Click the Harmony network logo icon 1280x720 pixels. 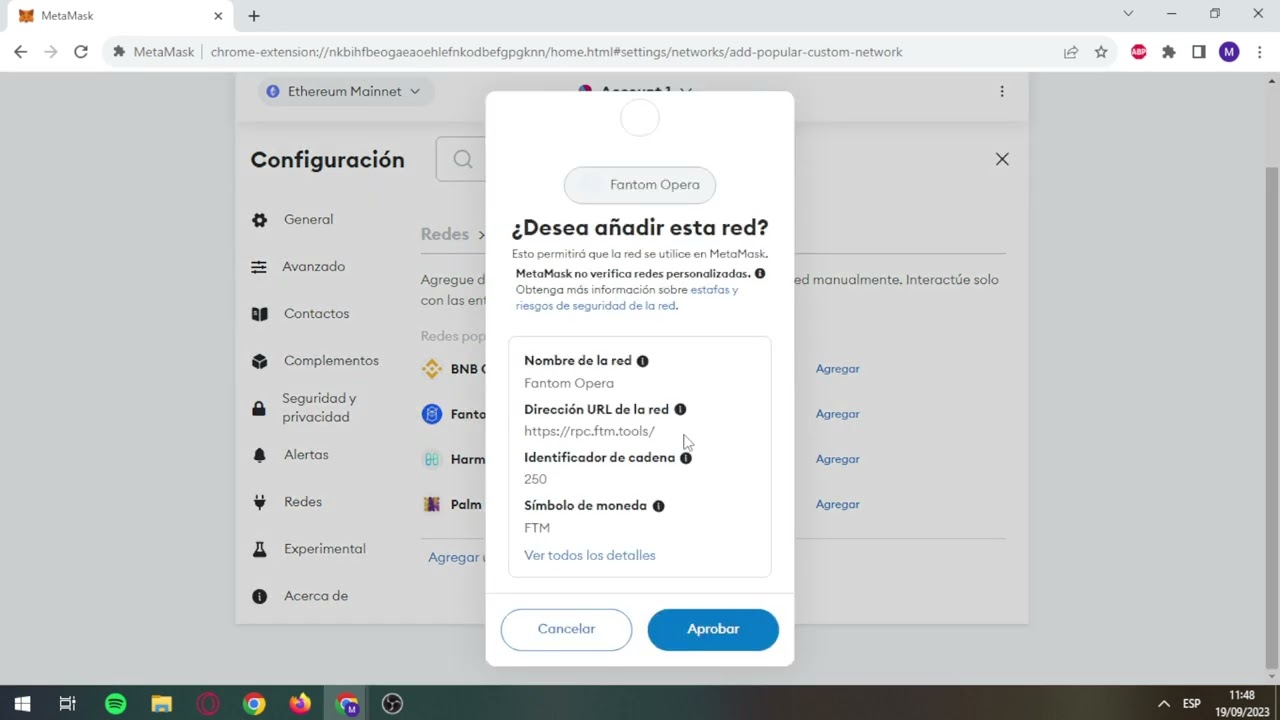click(432, 459)
